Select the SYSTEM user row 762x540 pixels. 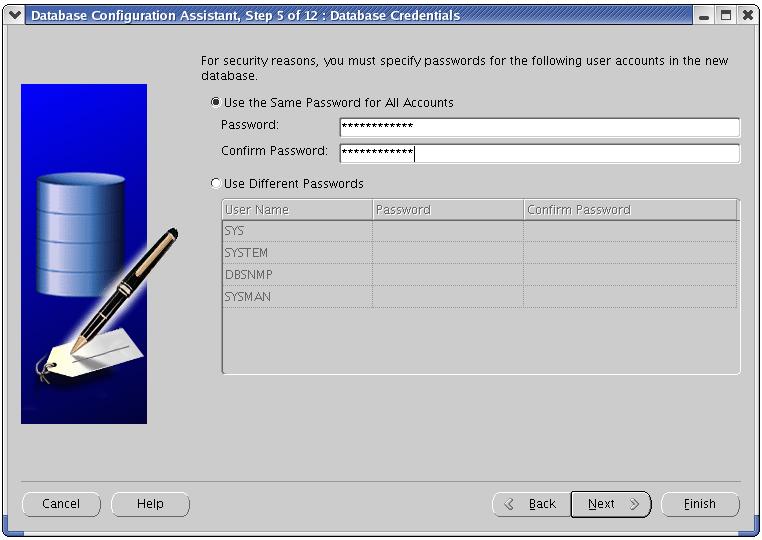click(x=296, y=253)
